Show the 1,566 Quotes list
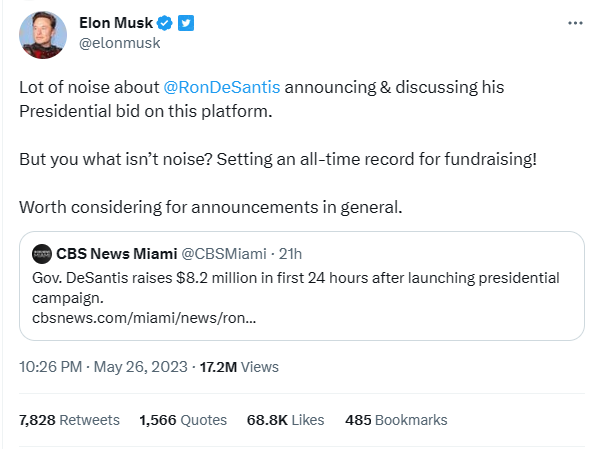 pyautogui.click(x=183, y=420)
